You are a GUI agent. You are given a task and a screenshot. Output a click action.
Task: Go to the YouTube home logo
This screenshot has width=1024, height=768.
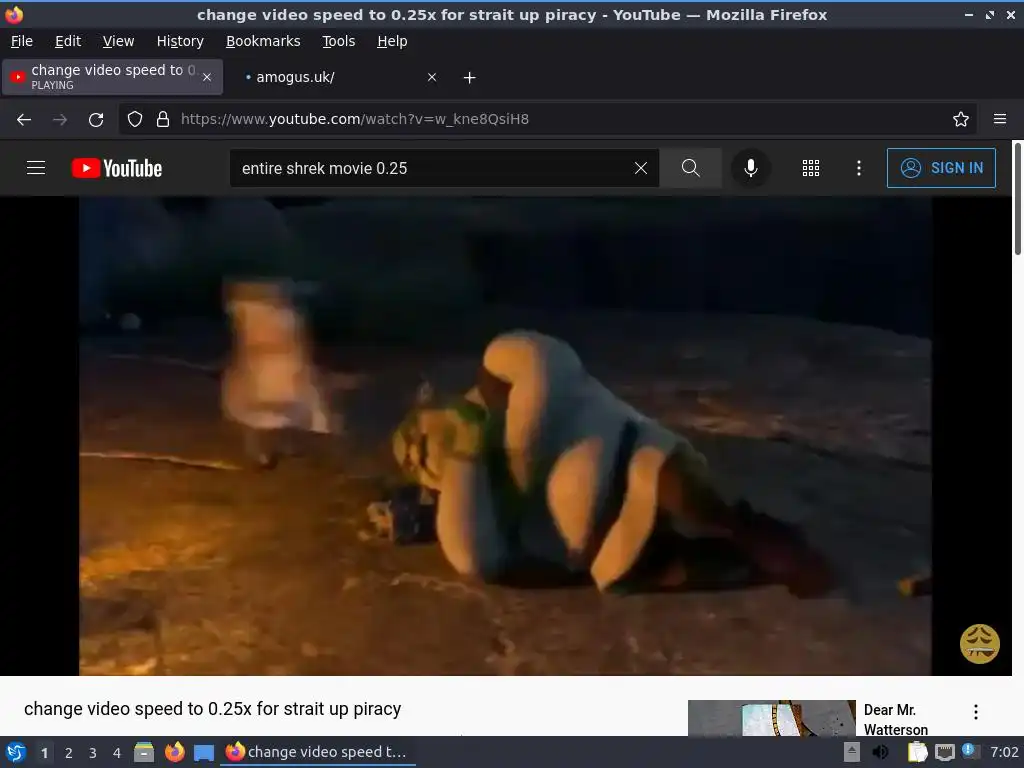pyautogui.click(x=117, y=168)
